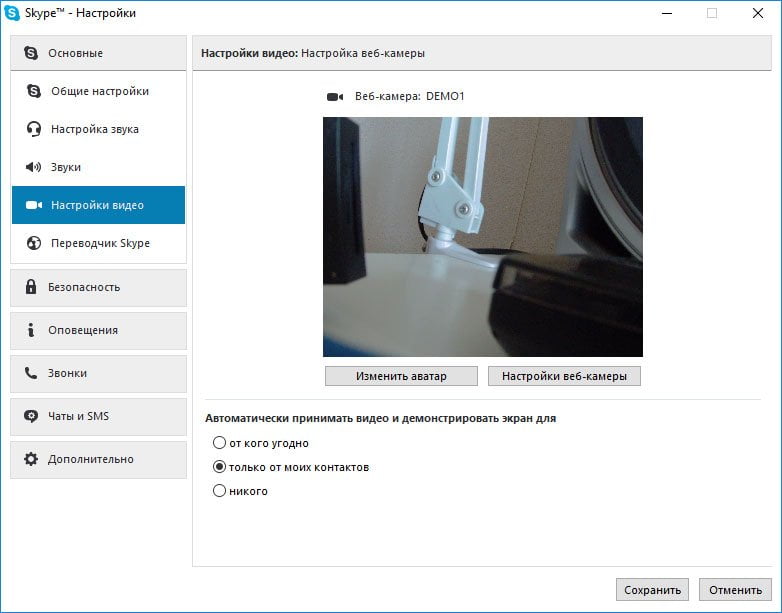
Task: Save settings with Сохранить button
Action: (x=652, y=590)
